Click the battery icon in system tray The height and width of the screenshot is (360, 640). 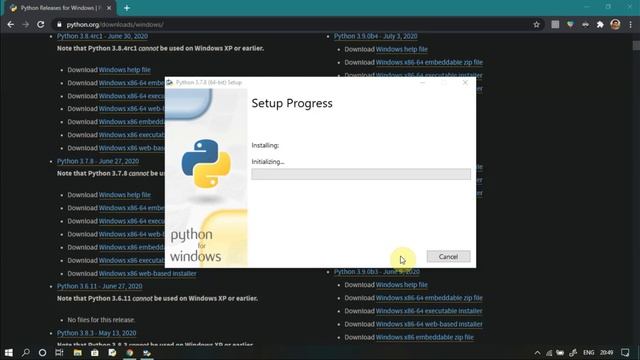(x=560, y=353)
